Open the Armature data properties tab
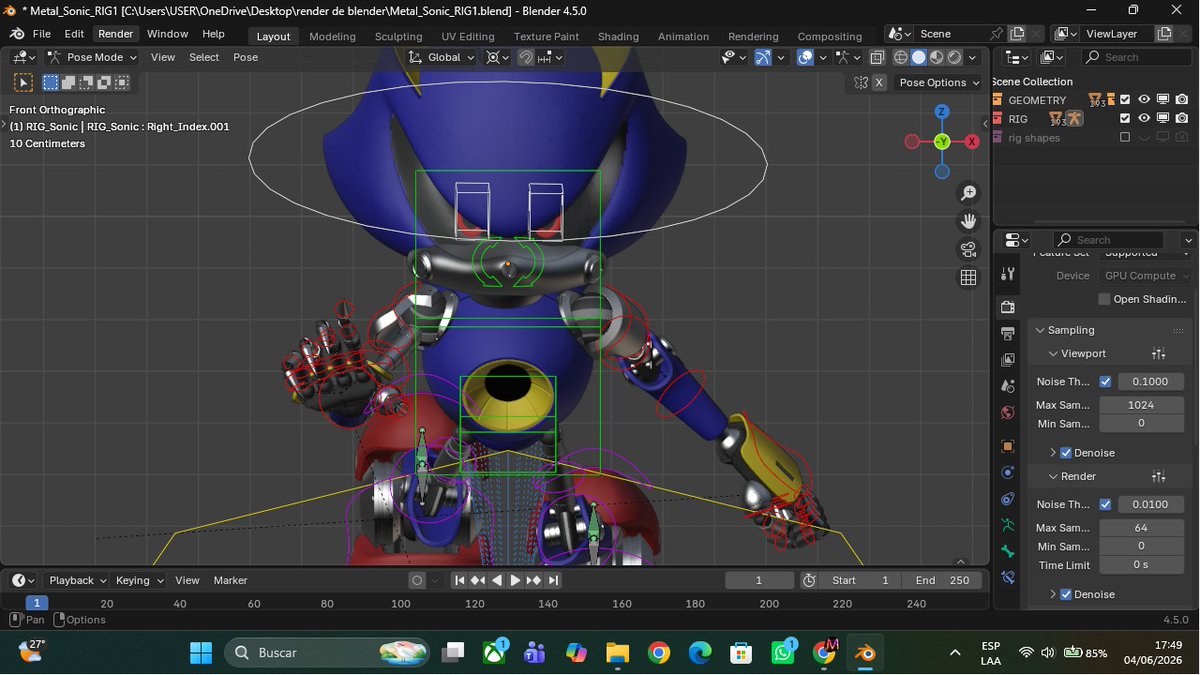1200x675 pixels. [x=1008, y=525]
